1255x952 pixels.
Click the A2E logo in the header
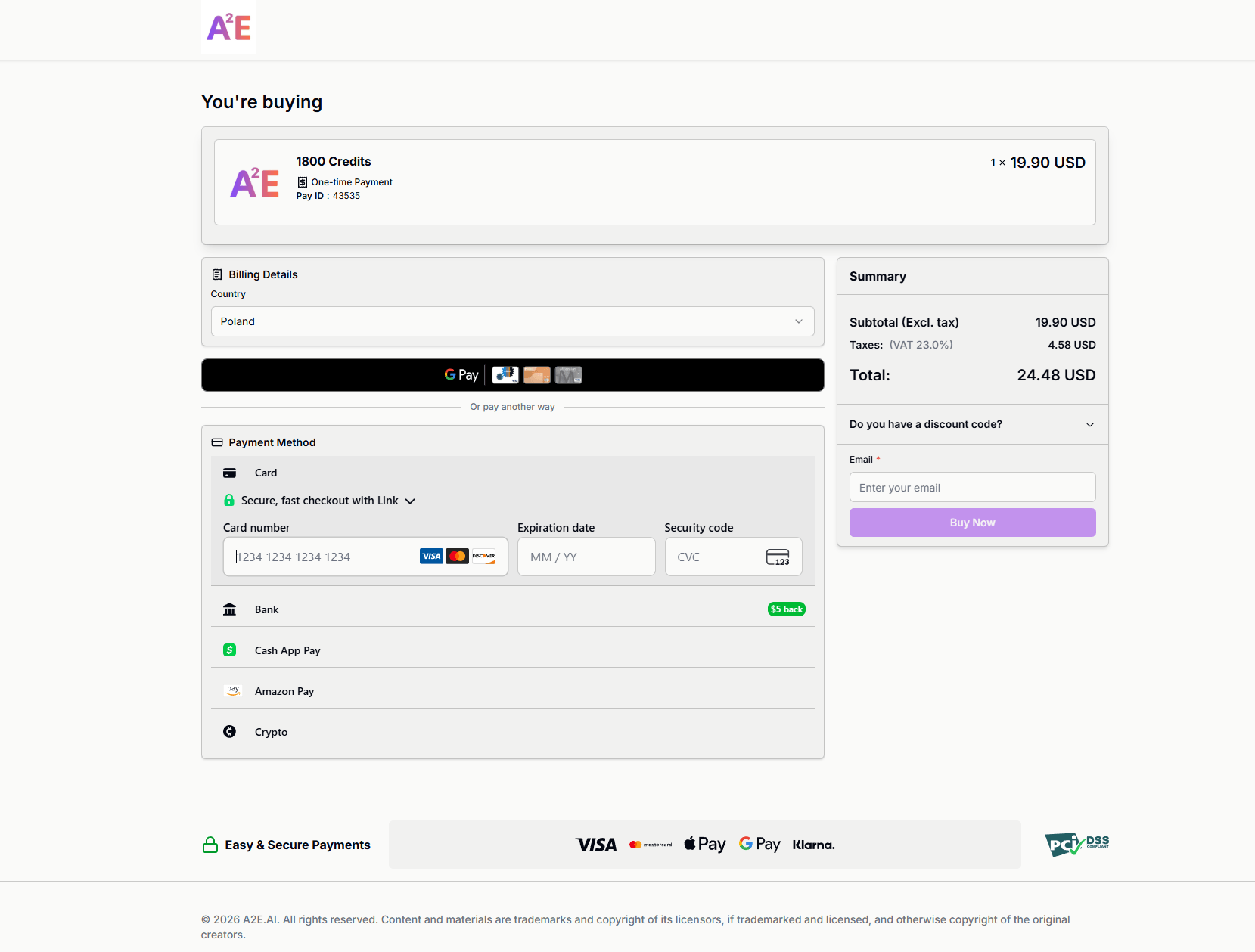coord(228,27)
